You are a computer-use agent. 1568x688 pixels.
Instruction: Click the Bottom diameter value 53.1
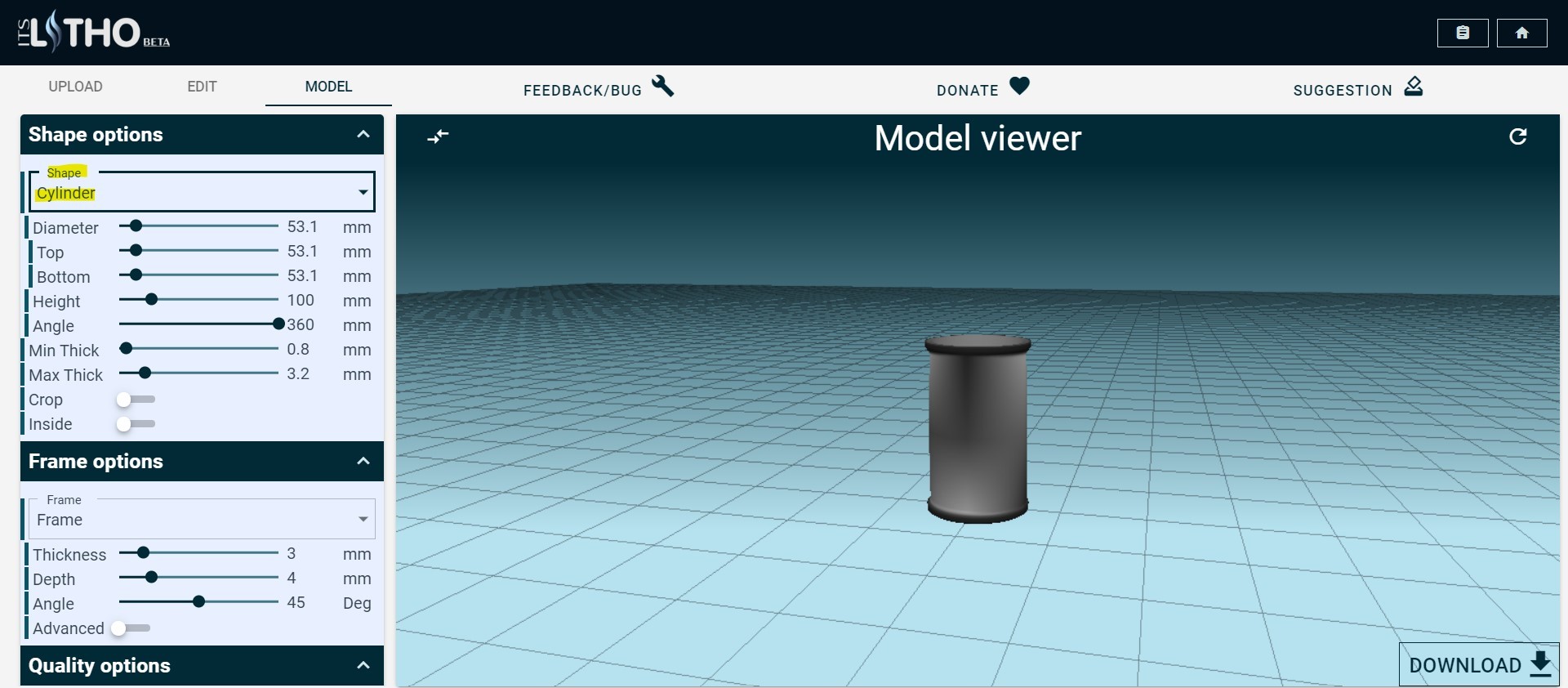[x=302, y=275]
